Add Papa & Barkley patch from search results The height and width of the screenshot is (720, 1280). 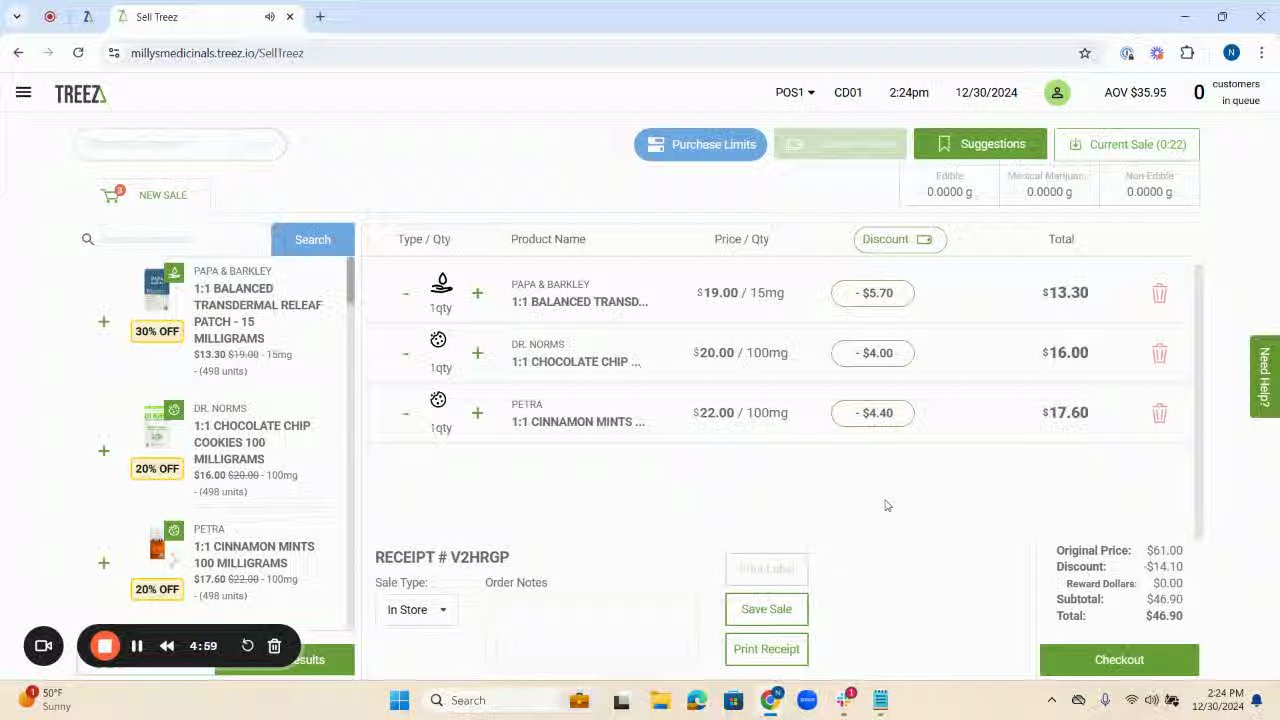104,321
